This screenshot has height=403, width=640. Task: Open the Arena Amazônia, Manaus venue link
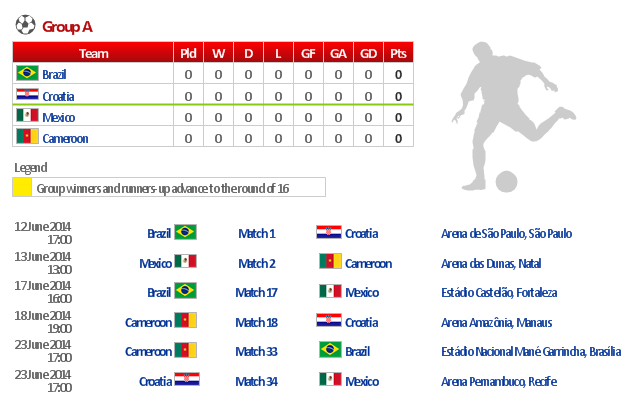pyautogui.click(x=497, y=322)
